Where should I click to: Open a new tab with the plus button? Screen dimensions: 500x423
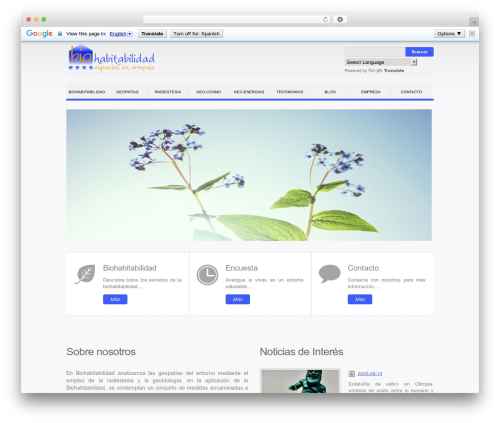(474, 22)
